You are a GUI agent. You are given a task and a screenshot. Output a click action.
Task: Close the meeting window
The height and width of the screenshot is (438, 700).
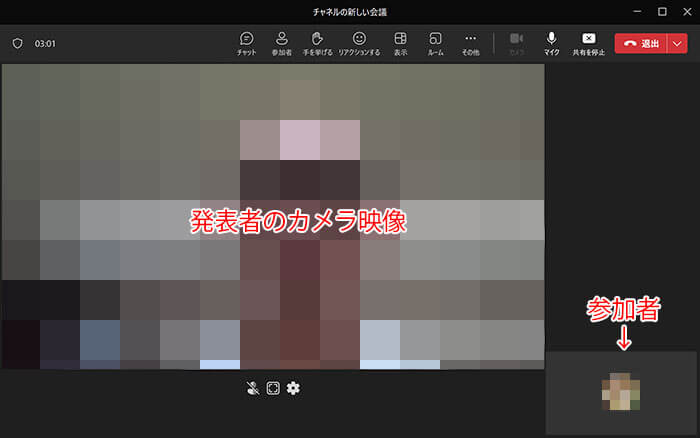pos(687,12)
